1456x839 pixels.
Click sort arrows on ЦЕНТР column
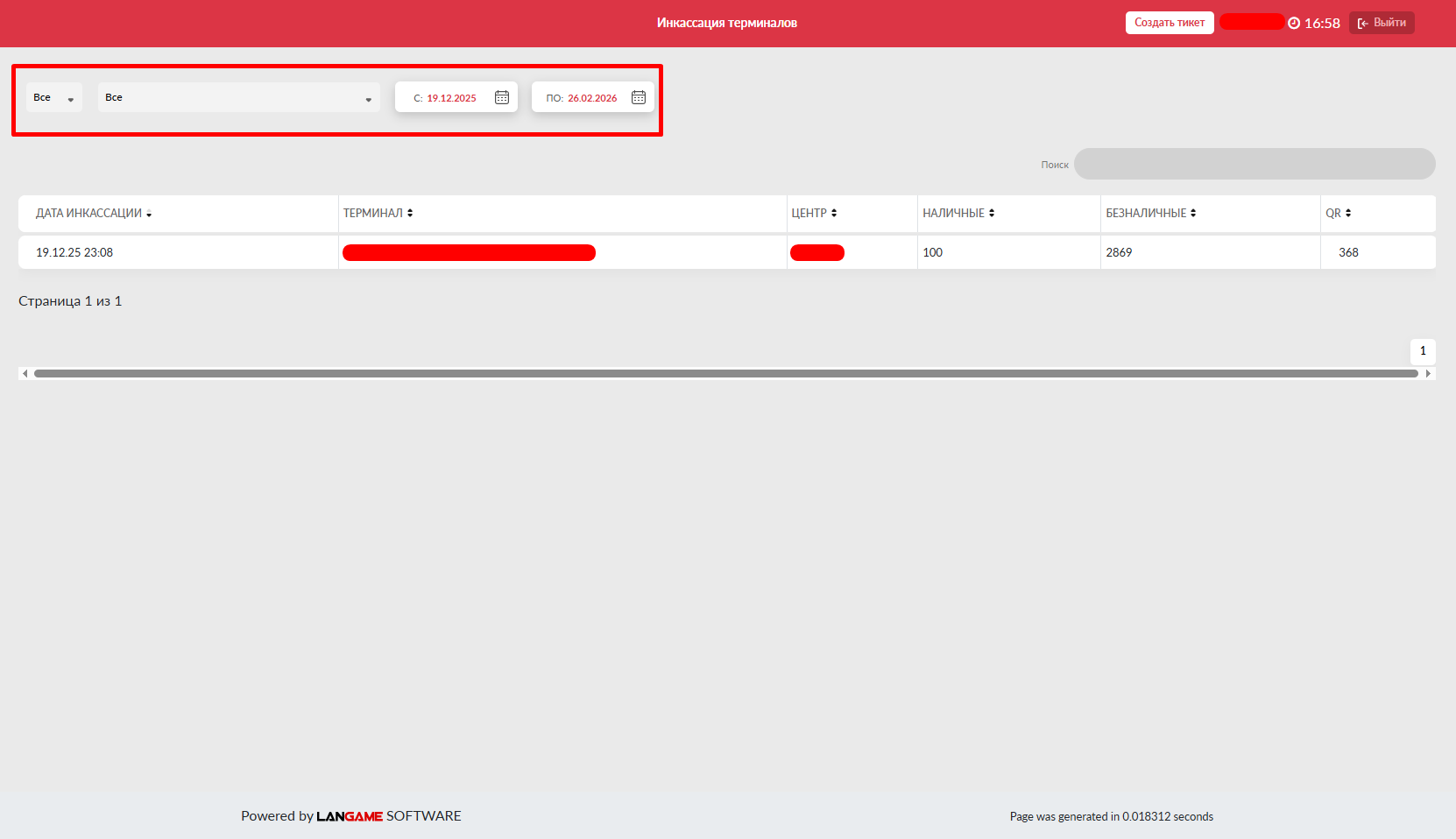[x=834, y=213]
